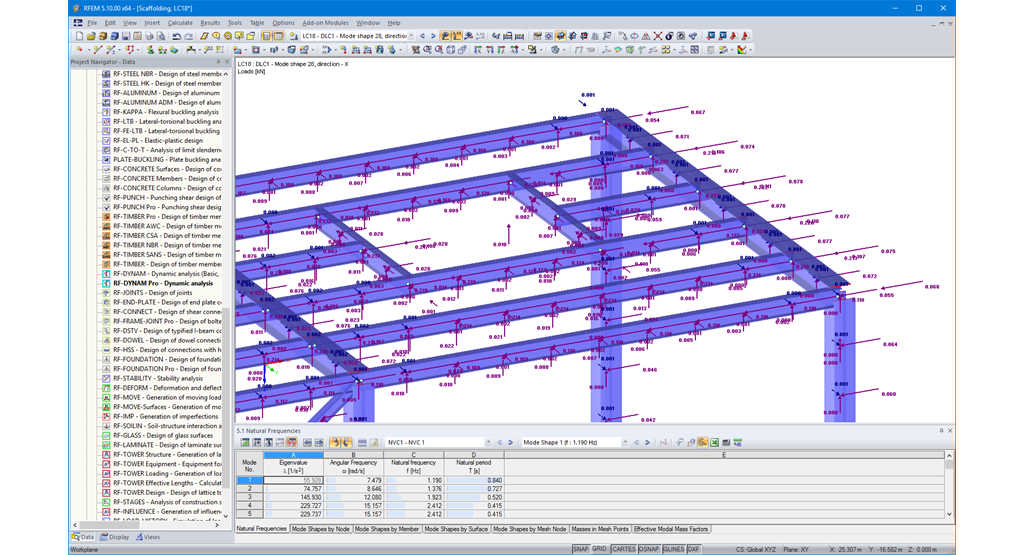Image resolution: width=1024 pixels, height=555 pixels.
Task: Close the Natural Frequencies table panel
Action: 950,431
